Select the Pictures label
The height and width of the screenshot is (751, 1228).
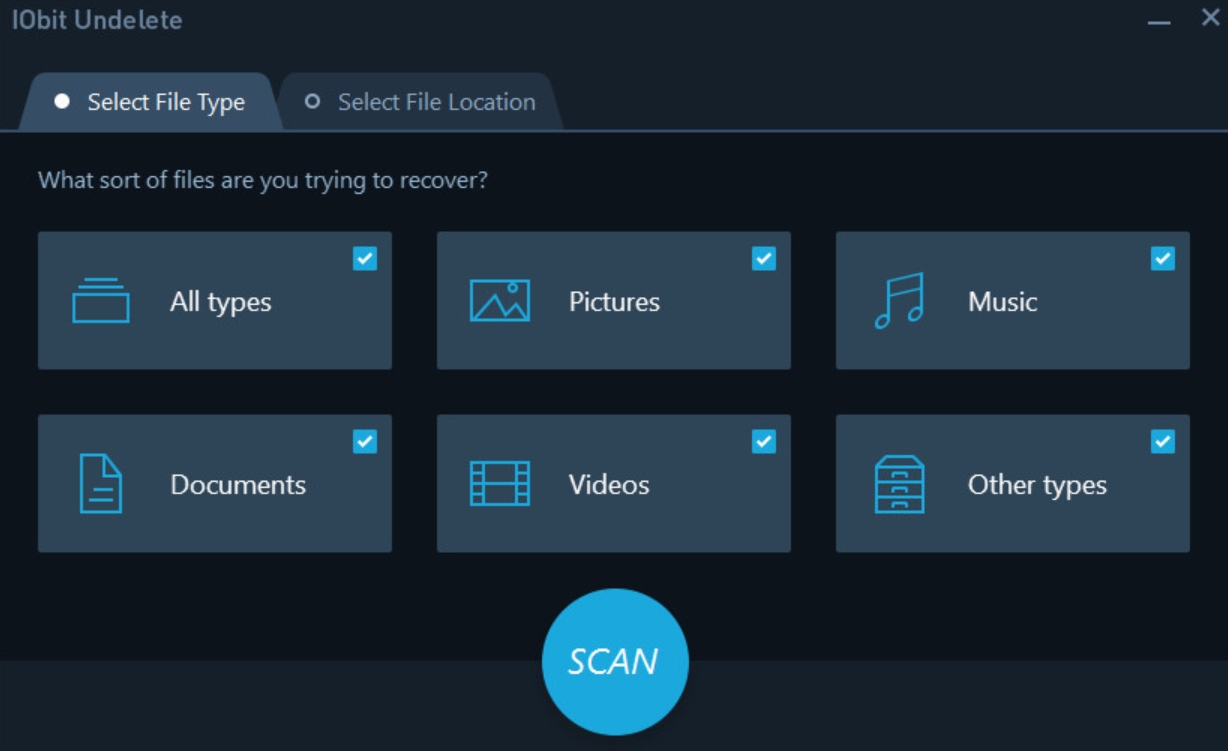(x=614, y=302)
